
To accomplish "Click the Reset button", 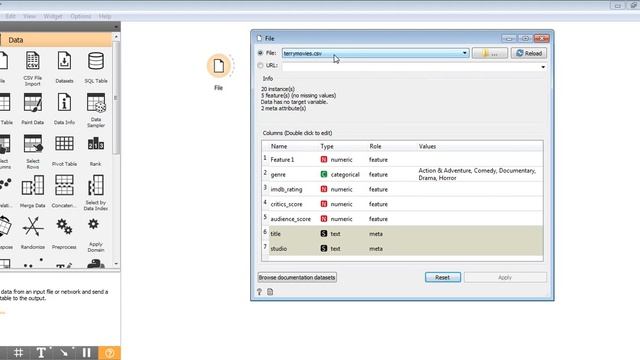I will coord(443,278).
